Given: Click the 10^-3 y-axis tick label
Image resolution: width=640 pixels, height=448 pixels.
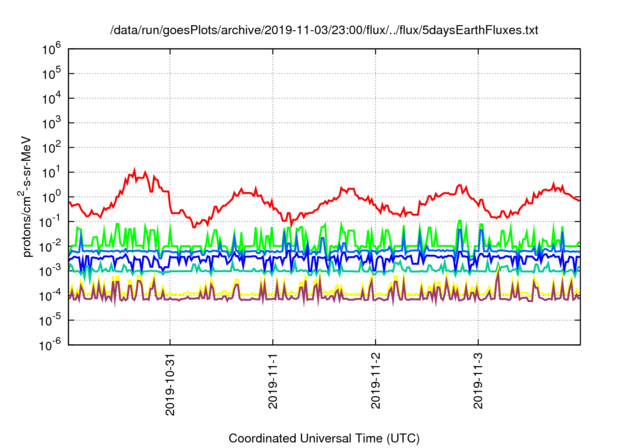Looking at the screenshot, I should pyautogui.click(x=51, y=271).
